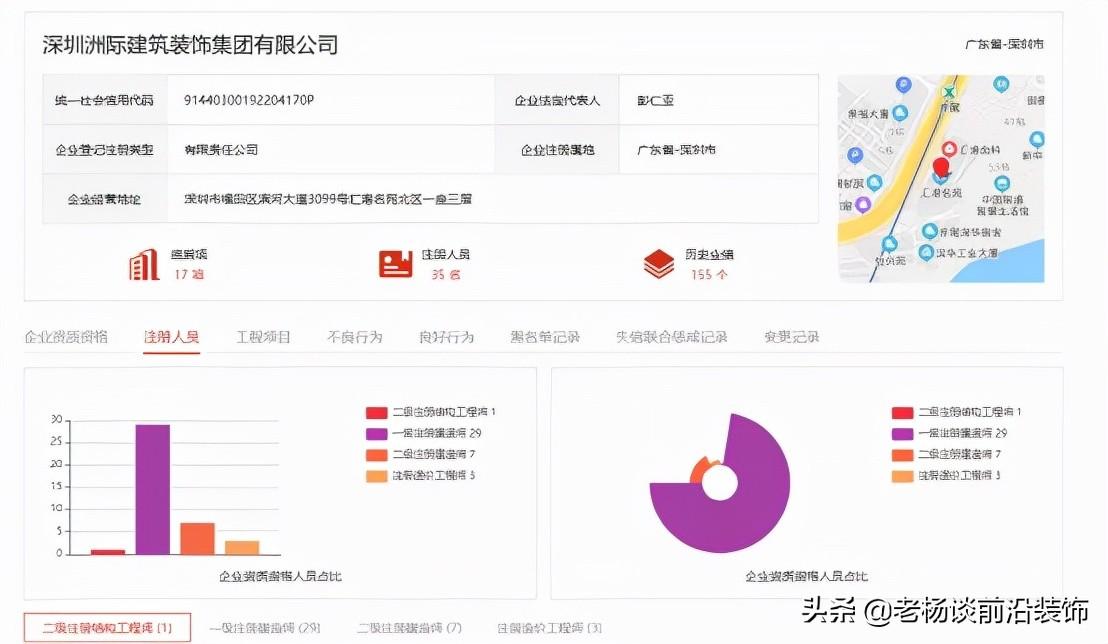Click the light orange bar in bar chart

tap(242, 548)
